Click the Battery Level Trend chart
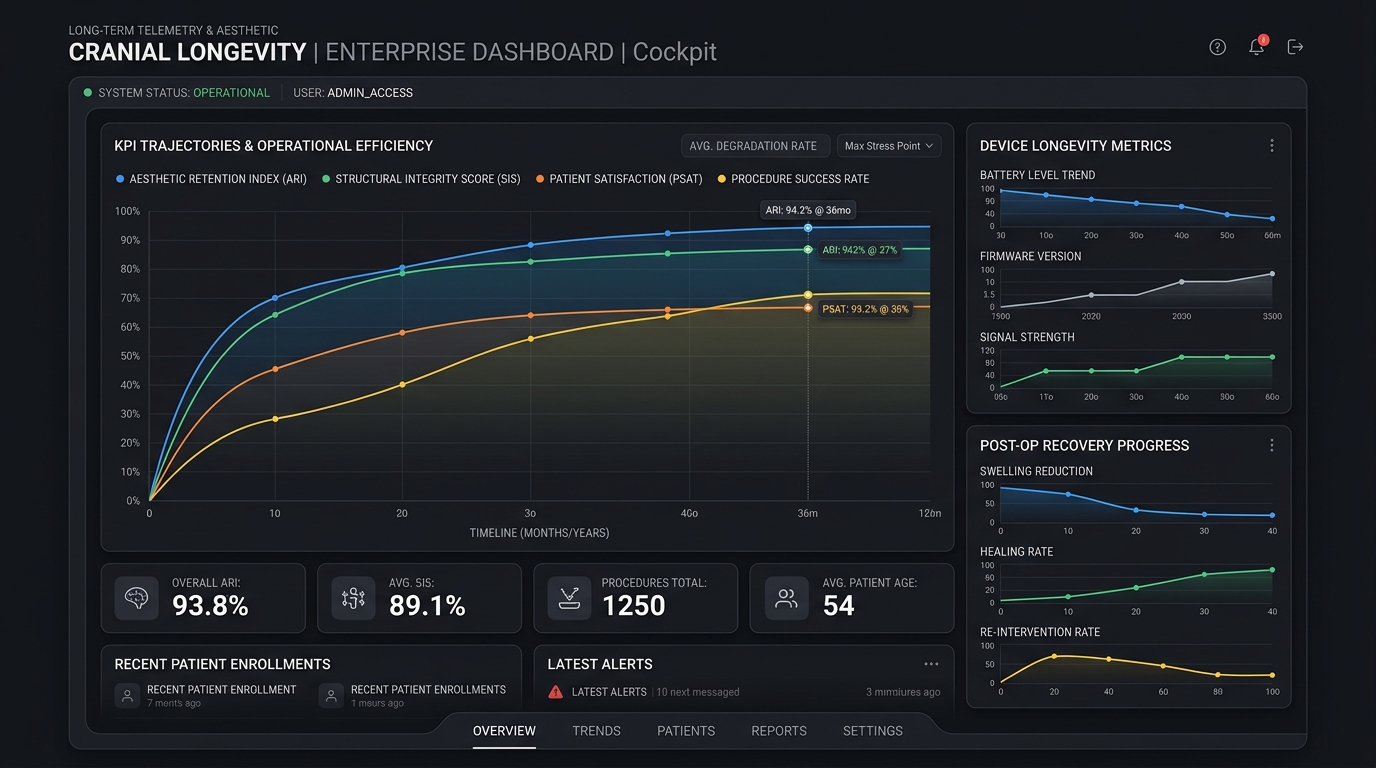The width and height of the screenshot is (1376, 768). [x=1137, y=208]
